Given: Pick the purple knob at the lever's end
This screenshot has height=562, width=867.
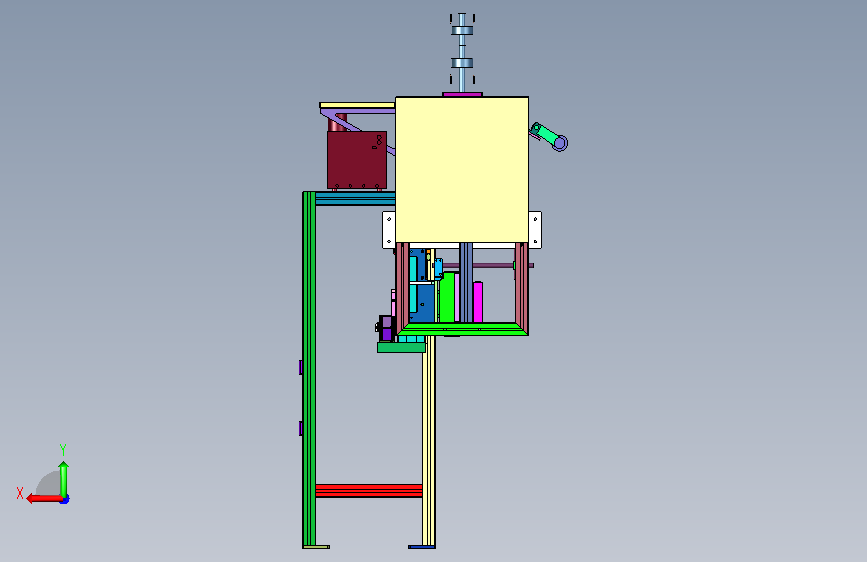Looking at the screenshot, I should point(560,143).
